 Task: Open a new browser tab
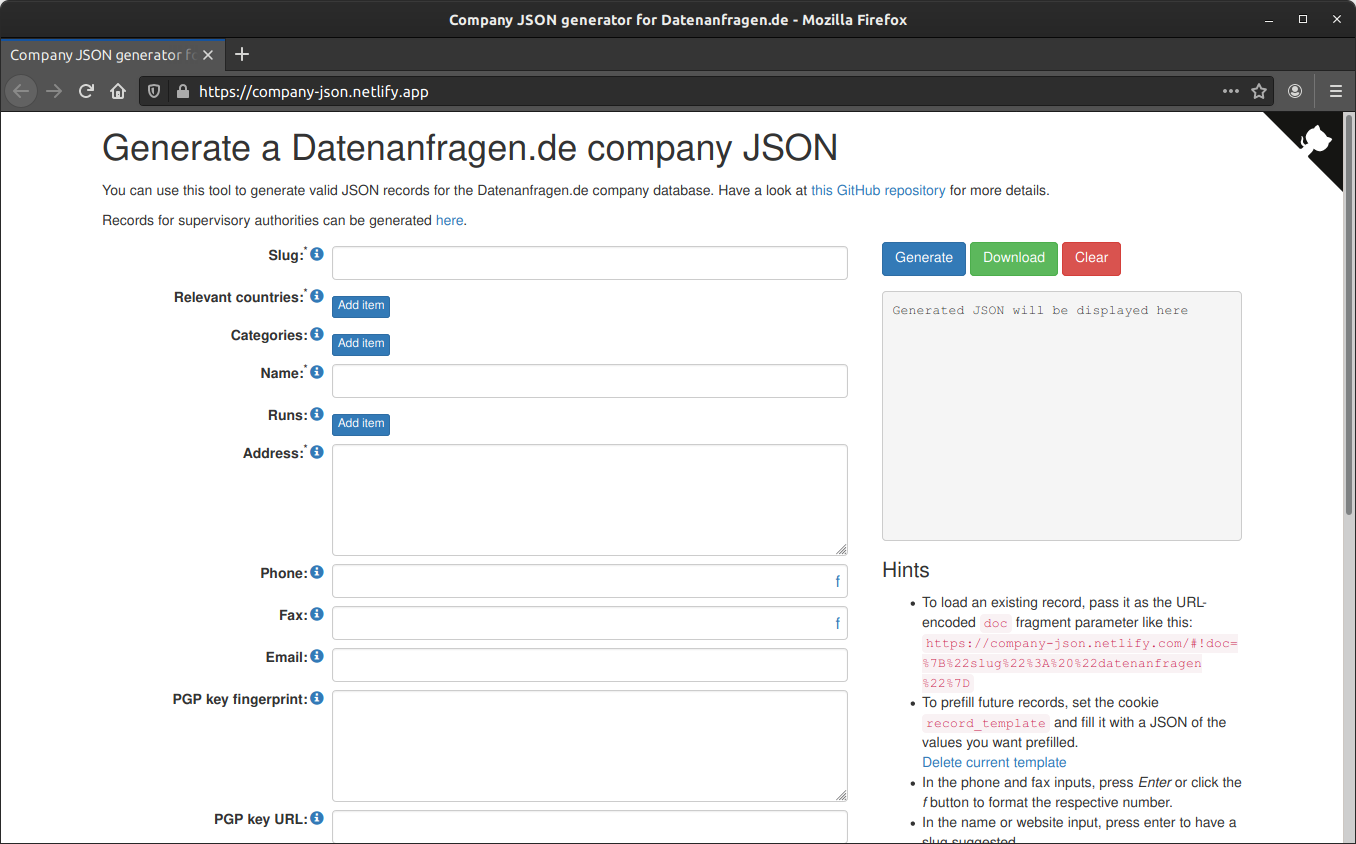coord(242,55)
